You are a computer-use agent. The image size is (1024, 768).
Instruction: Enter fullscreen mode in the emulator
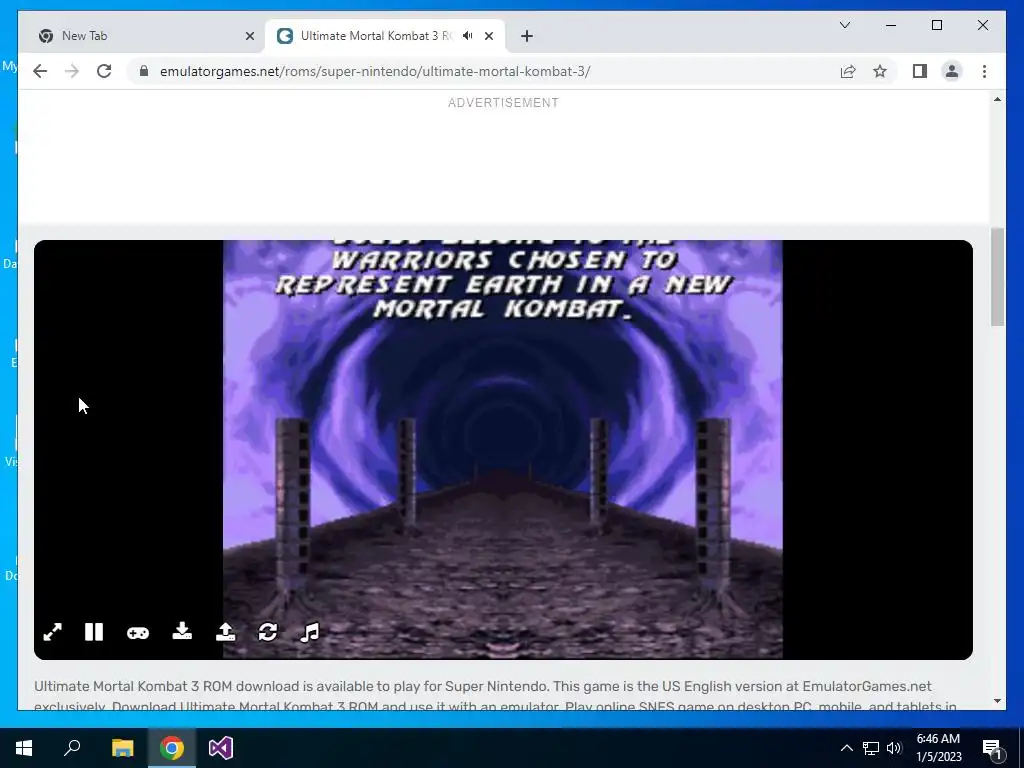(x=52, y=632)
